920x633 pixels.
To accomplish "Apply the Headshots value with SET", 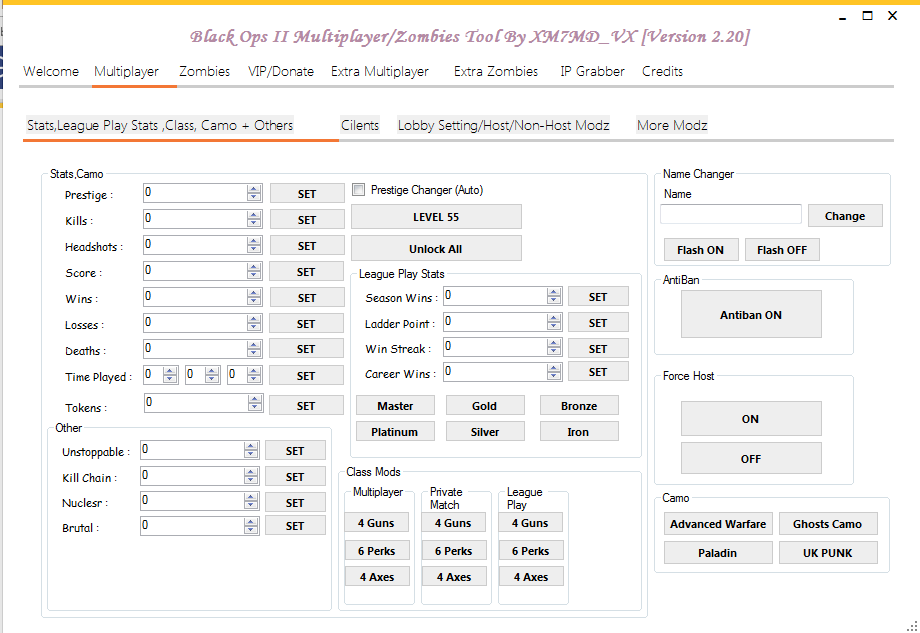I will tap(307, 246).
